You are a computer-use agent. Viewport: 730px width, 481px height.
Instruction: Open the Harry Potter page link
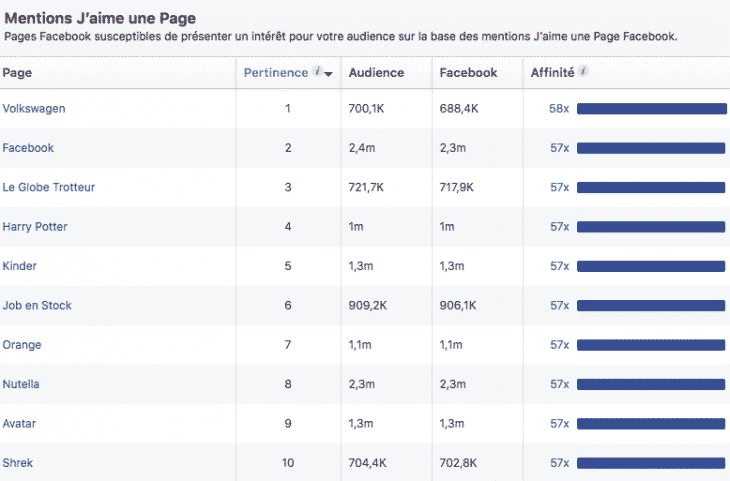click(x=35, y=227)
